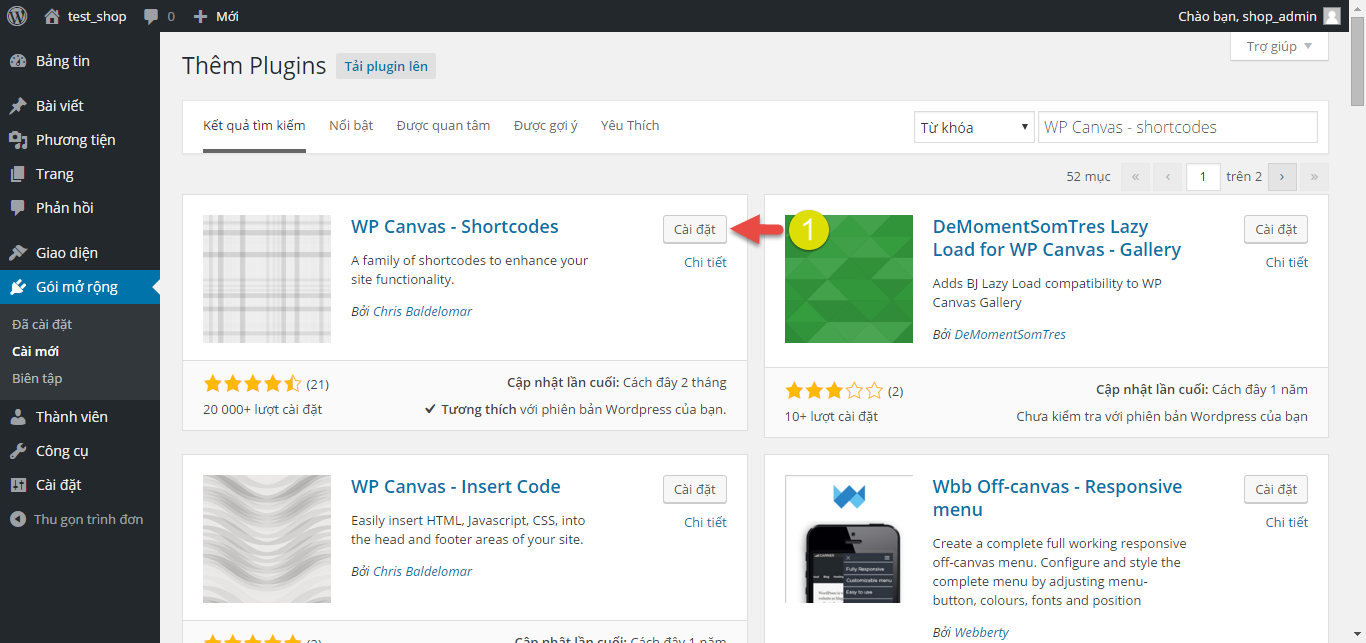Click the 52 mục results count
This screenshot has height=643, width=1366.
coord(1088,176)
